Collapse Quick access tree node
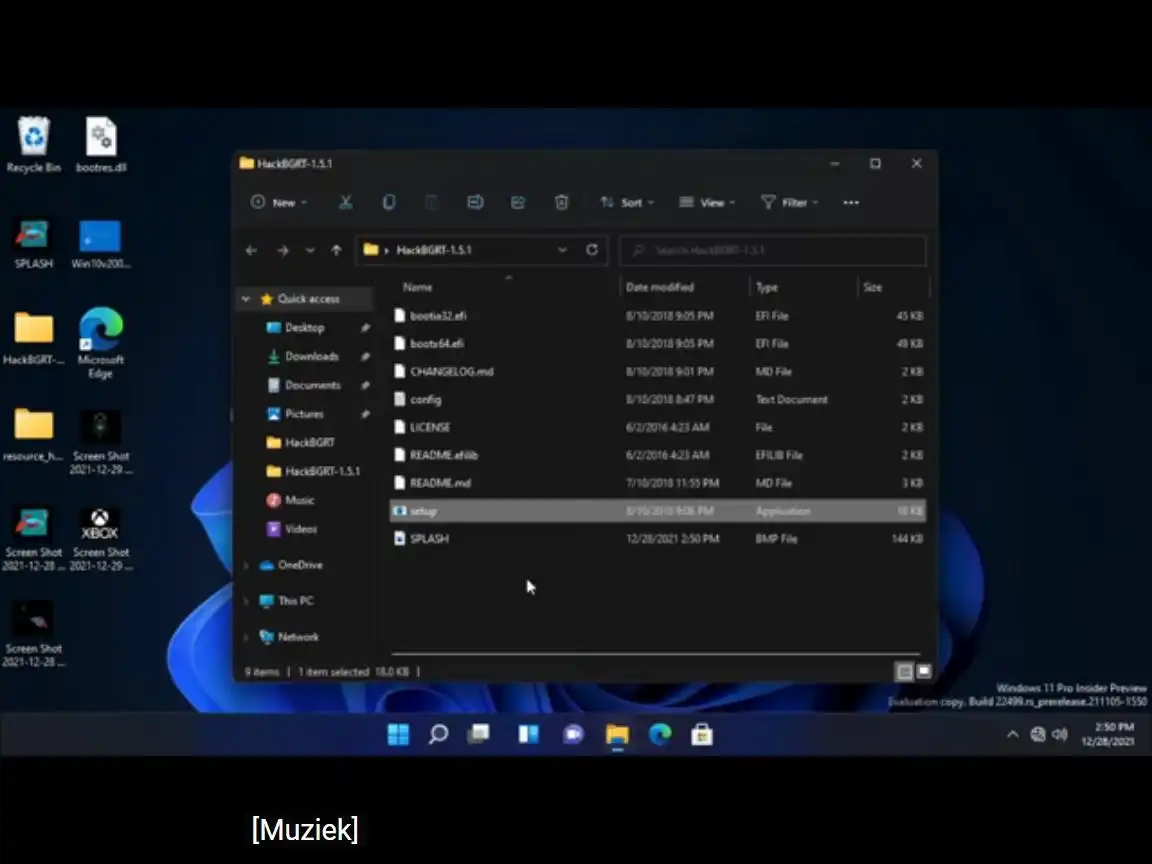1152x864 pixels. 246,299
